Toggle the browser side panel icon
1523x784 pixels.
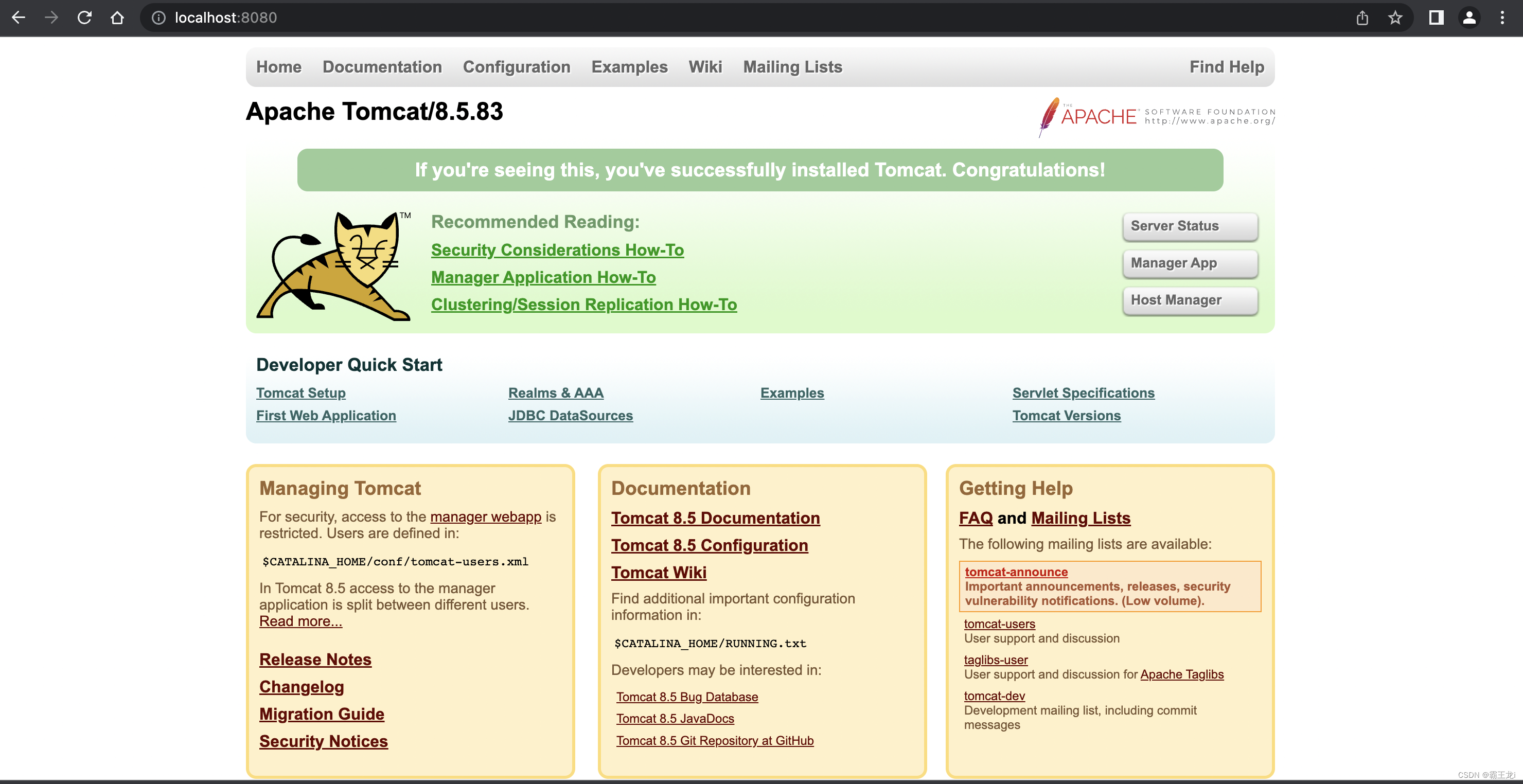1436,17
